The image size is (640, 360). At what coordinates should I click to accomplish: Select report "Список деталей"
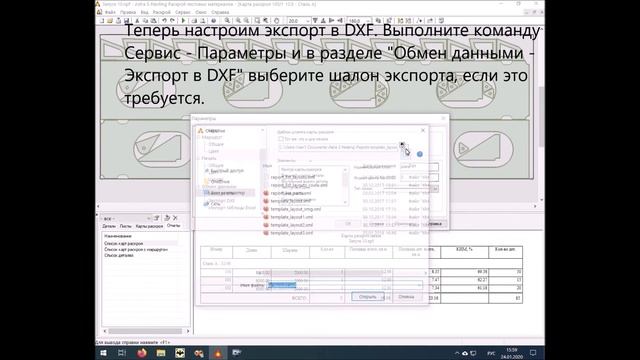119,255
